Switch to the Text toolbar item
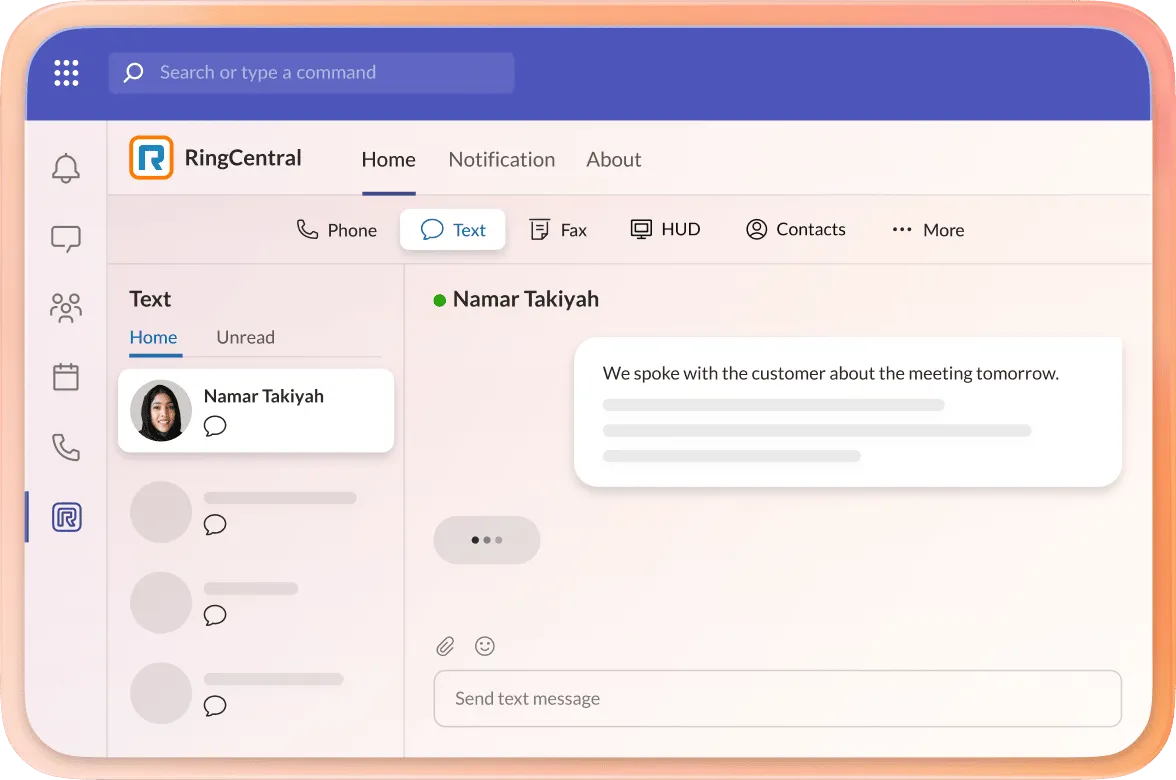Screen dimensions: 1176x780 point(452,229)
